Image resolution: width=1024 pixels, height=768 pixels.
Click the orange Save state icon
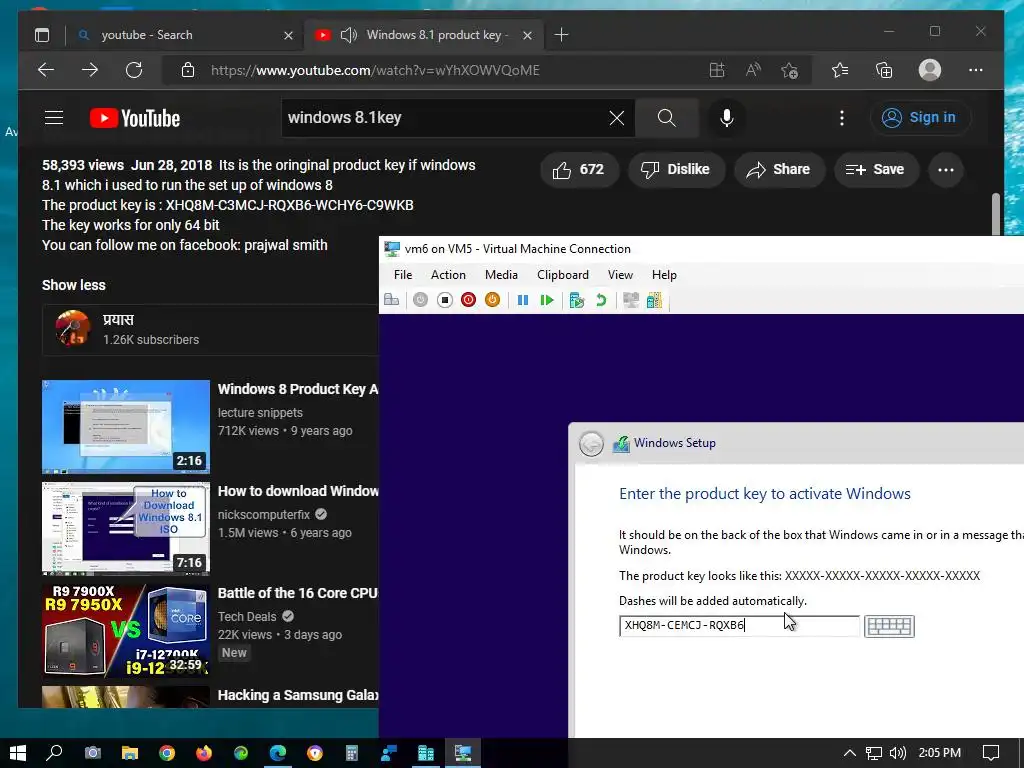point(492,300)
